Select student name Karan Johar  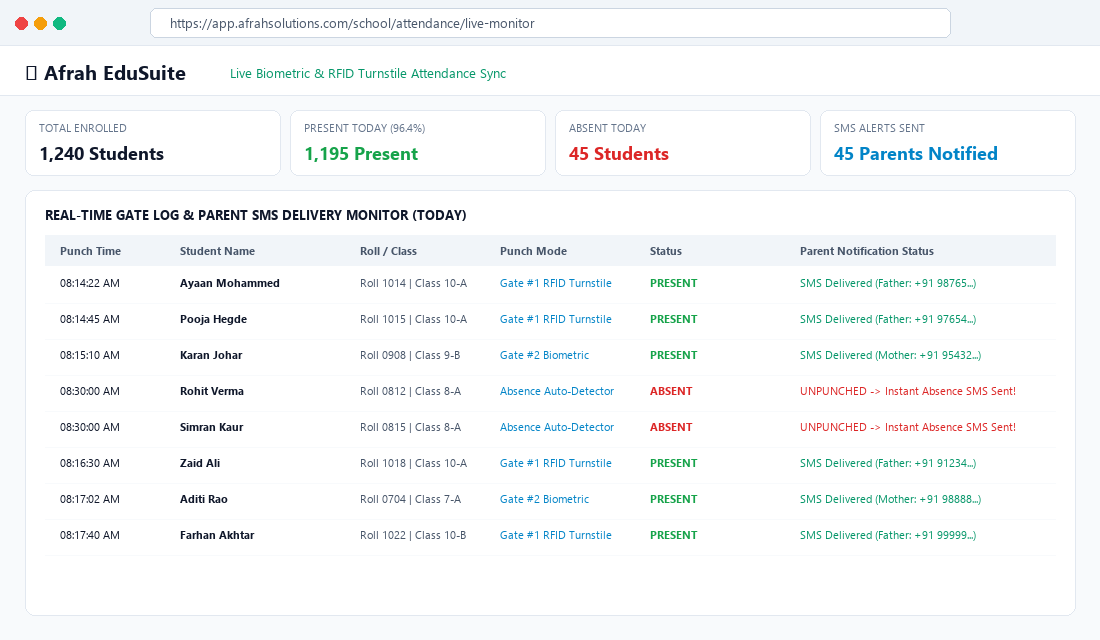pos(211,355)
